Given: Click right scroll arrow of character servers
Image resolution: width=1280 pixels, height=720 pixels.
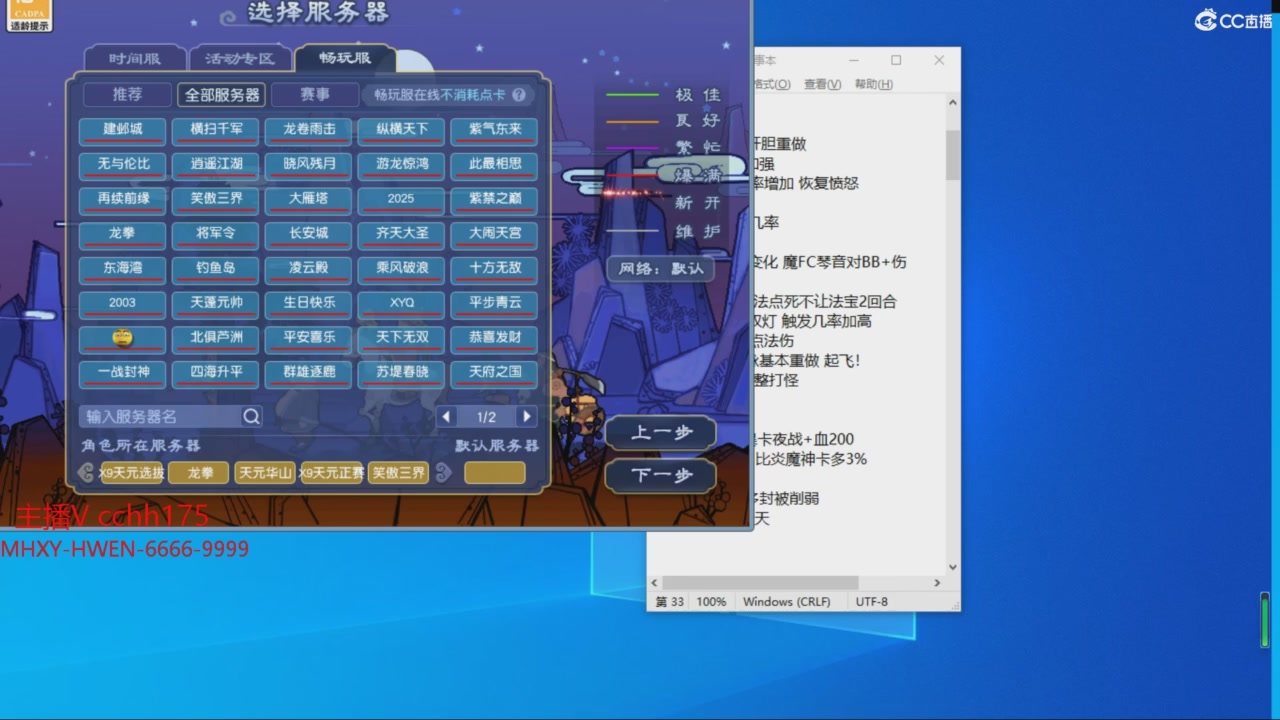Looking at the screenshot, I should click(x=444, y=472).
